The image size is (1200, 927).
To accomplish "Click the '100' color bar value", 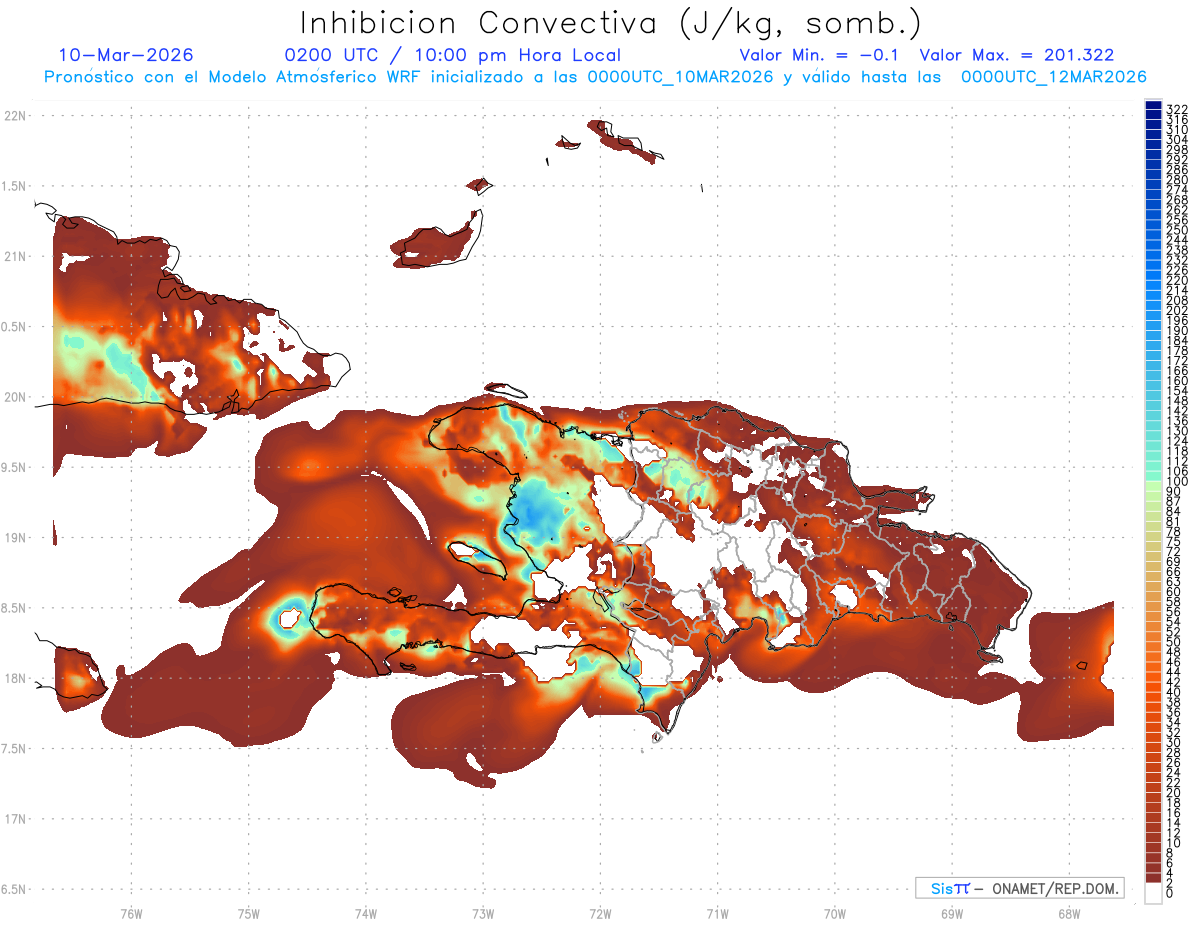I will tap(1176, 482).
